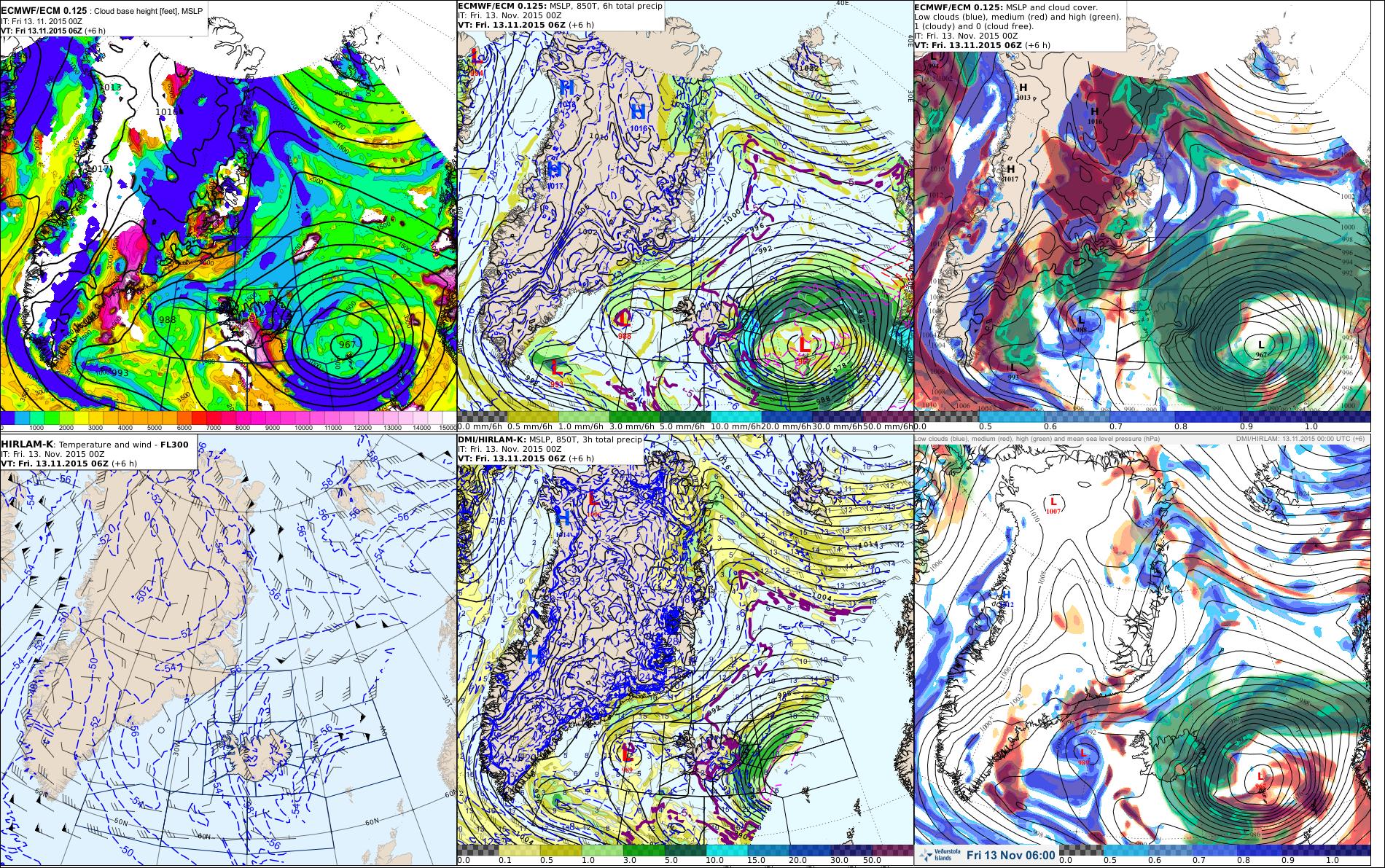
Task: Open the DMI/HIRLAM-K 3h total precip panel
Action: [685, 649]
